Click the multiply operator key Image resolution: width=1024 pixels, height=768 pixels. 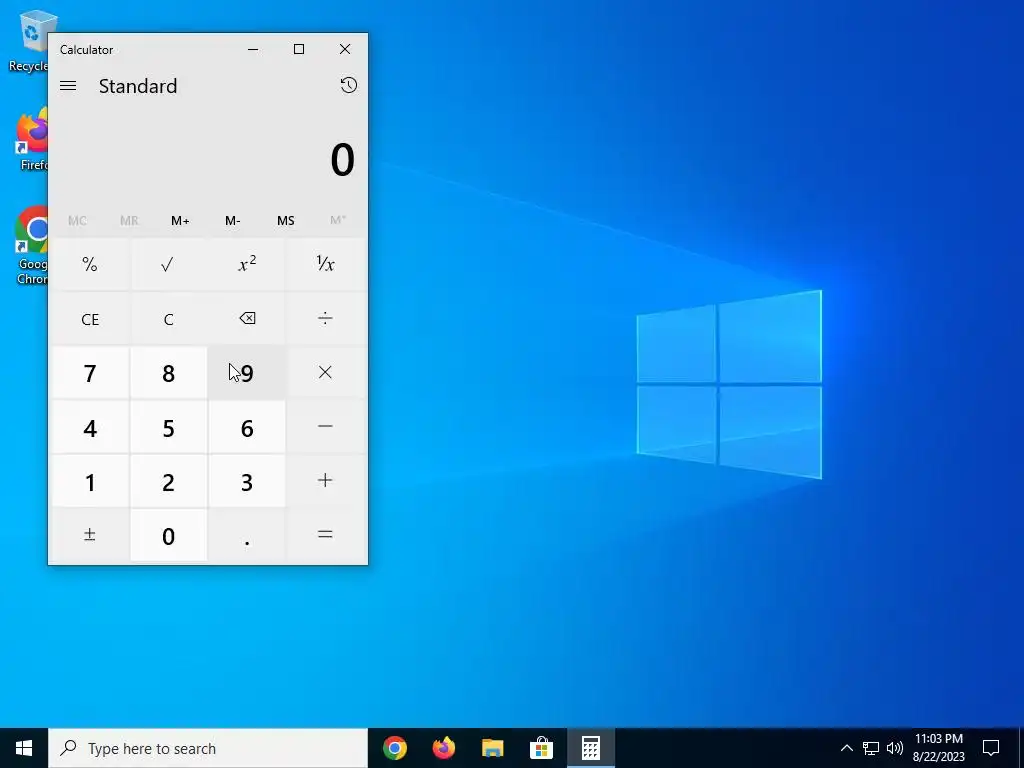point(325,373)
